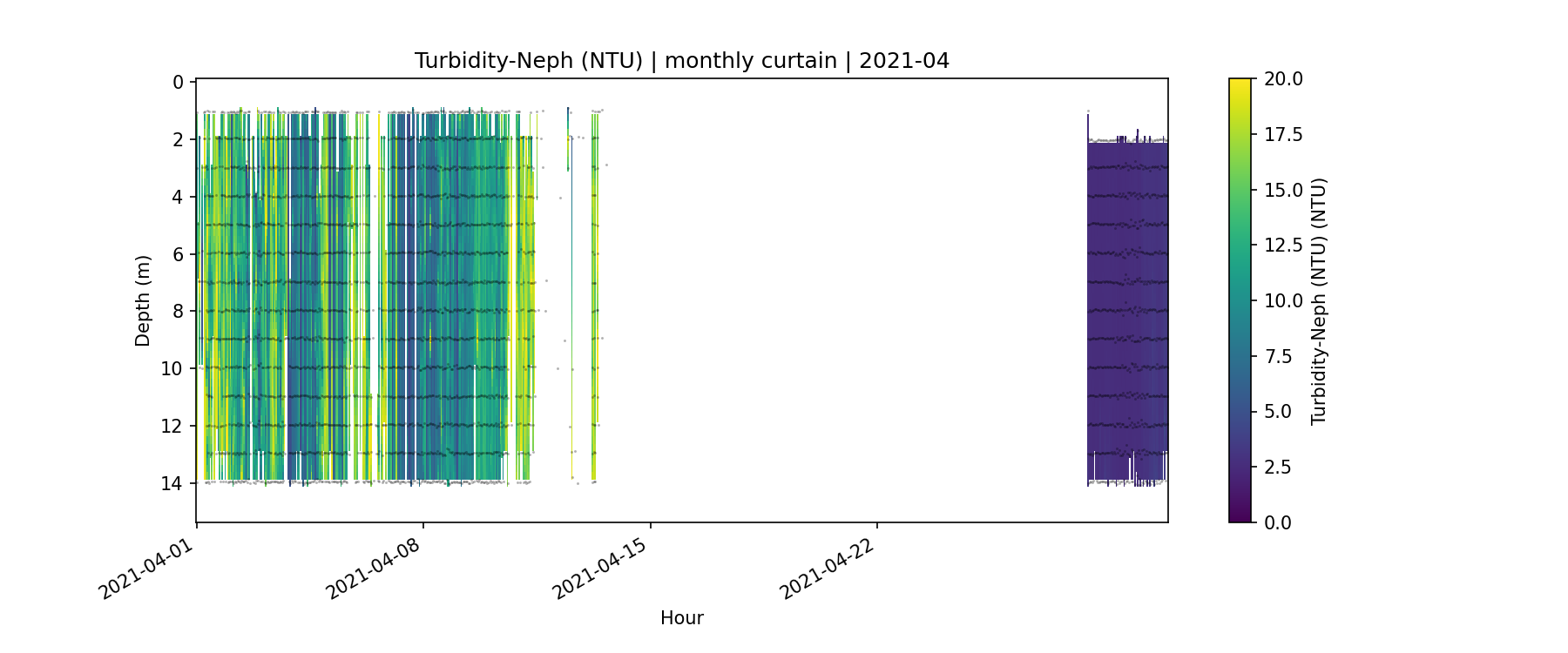This screenshot has width=1568, height=653.
Task: Click the depth tick label 0
Action: tap(178, 83)
